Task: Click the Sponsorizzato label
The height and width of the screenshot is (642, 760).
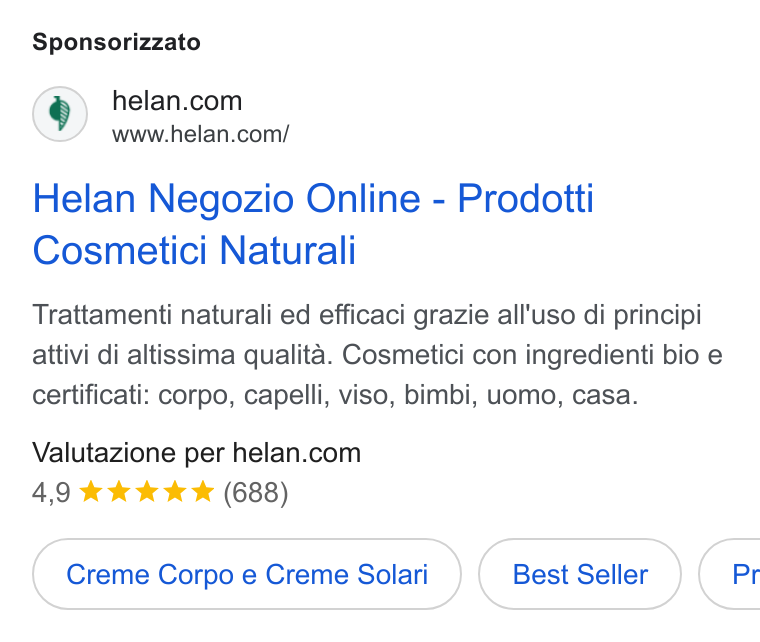Action: coord(116,42)
